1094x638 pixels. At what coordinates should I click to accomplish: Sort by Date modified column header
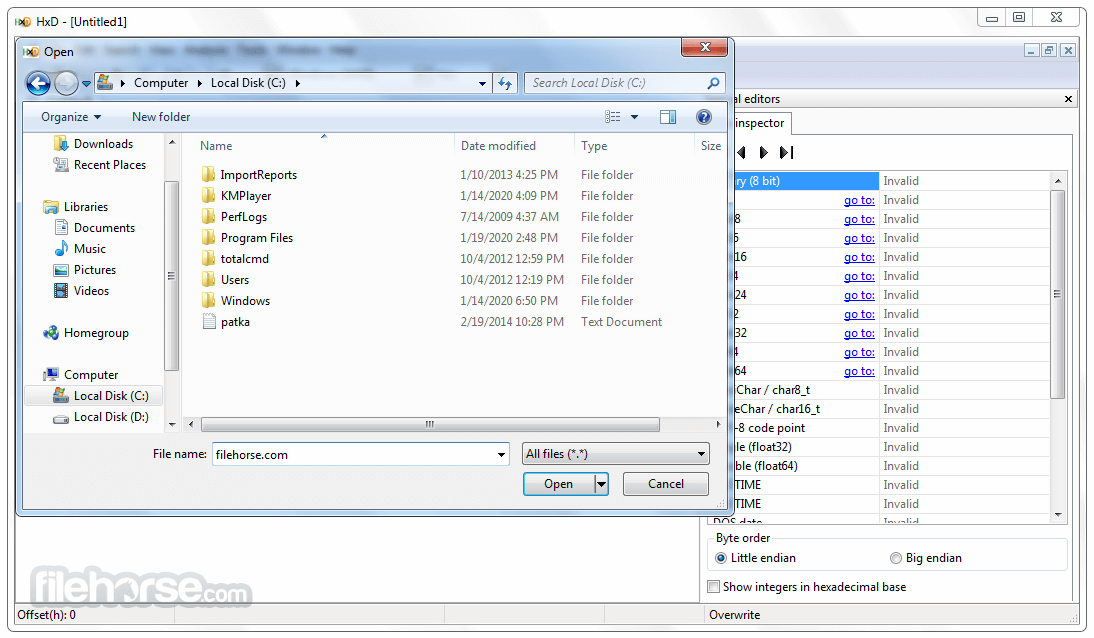[x=498, y=146]
